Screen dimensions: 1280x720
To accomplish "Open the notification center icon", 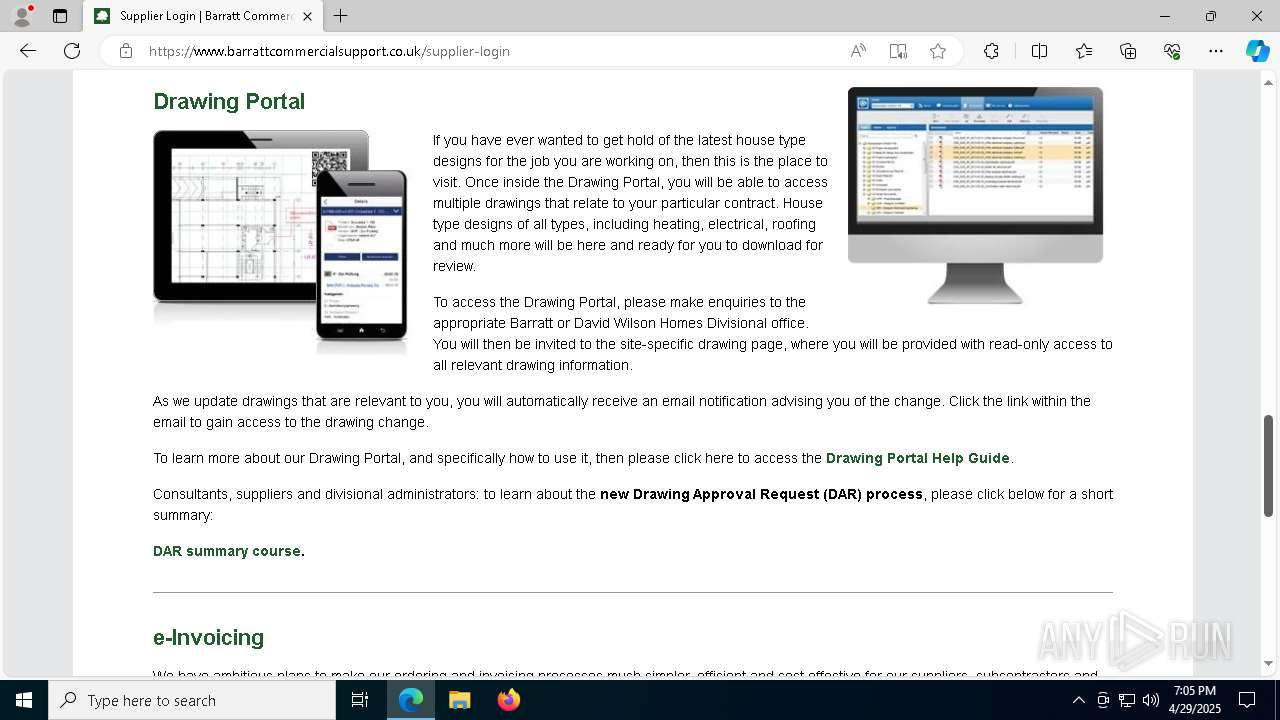I will tap(1247, 700).
